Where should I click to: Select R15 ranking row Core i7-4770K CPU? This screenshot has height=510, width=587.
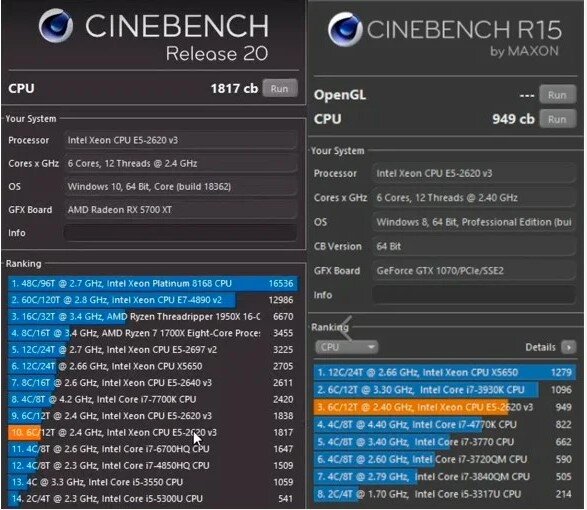point(444,424)
